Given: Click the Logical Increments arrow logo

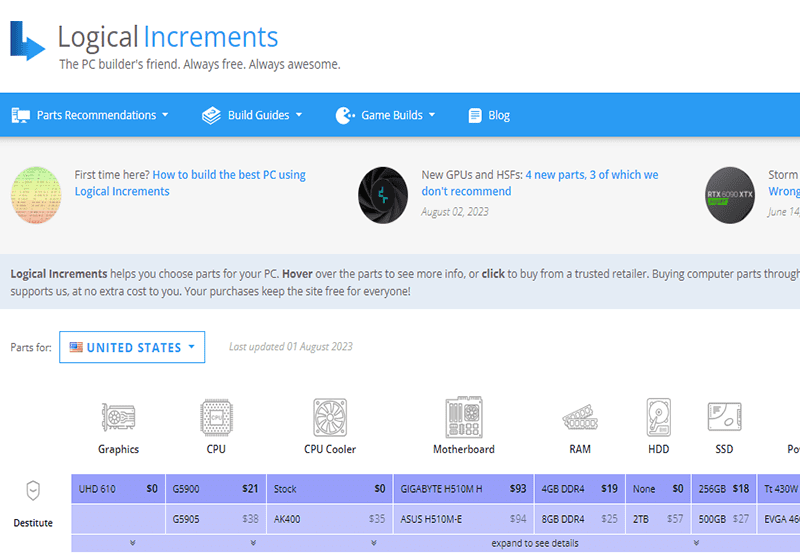Looking at the screenshot, I should pos(28,40).
